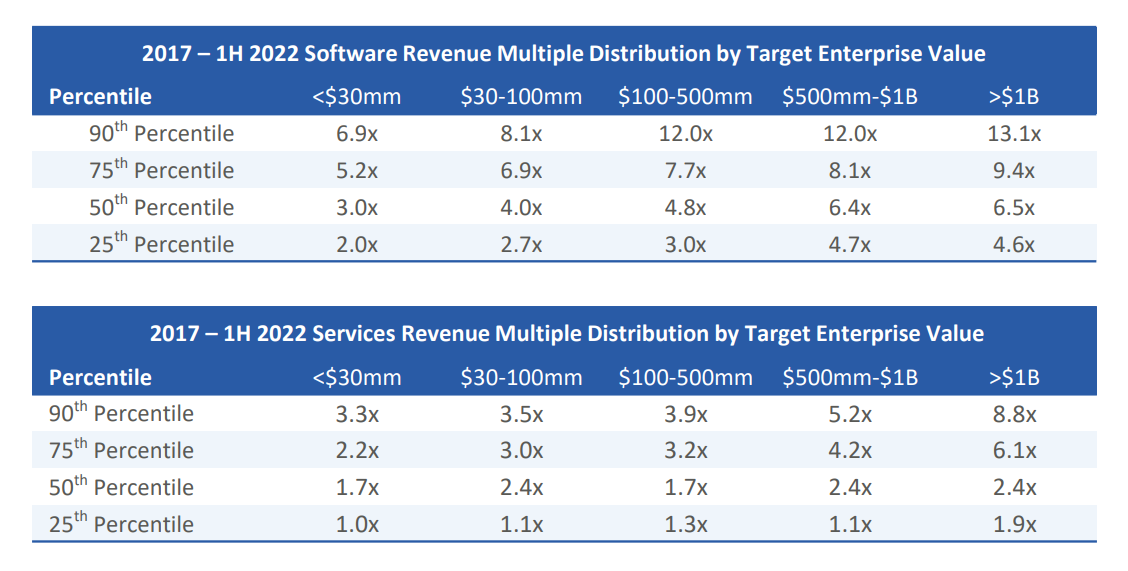Click the 8.8x value in Services table
Screen dimensions: 1128x571
point(1014,414)
